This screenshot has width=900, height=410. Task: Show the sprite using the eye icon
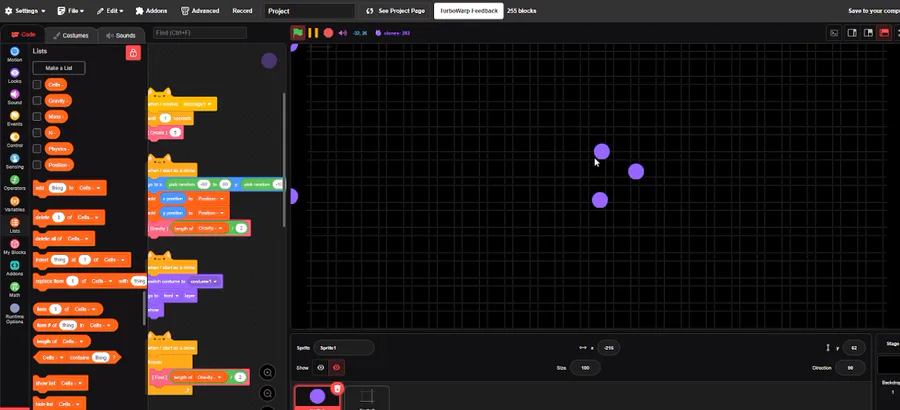pos(320,368)
